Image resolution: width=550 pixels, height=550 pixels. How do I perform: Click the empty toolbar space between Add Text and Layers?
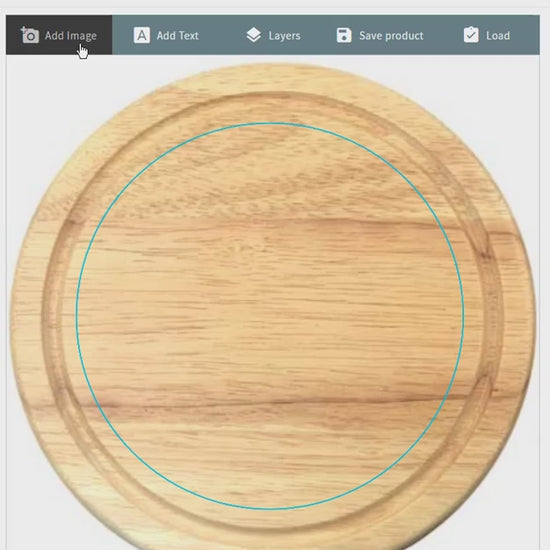[x=222, y=35]
